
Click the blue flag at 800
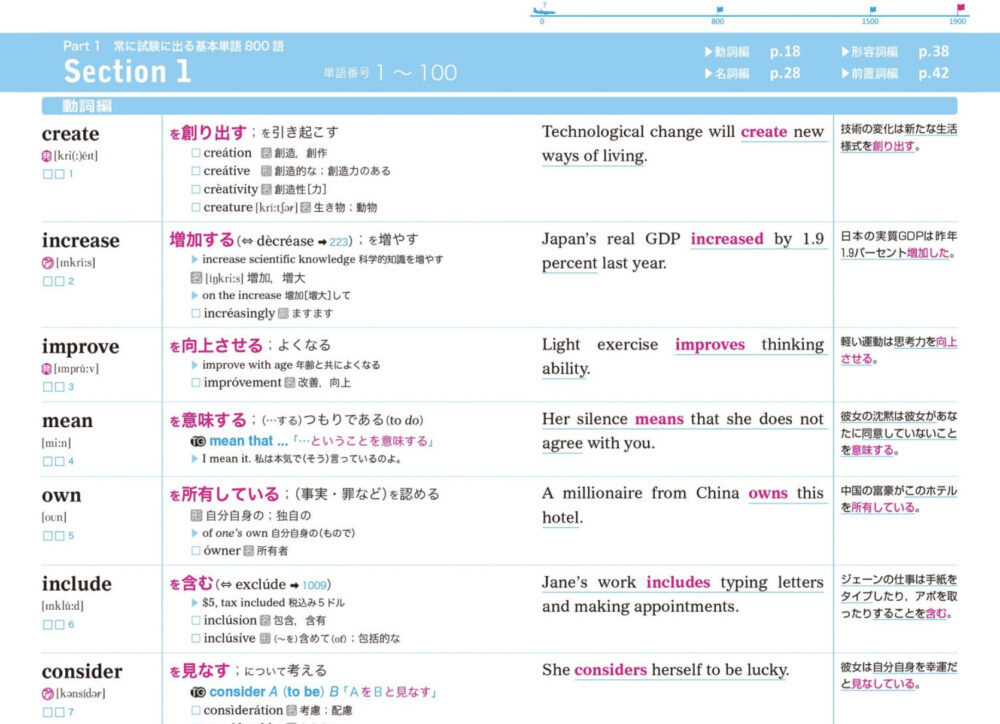coord(719,10)
